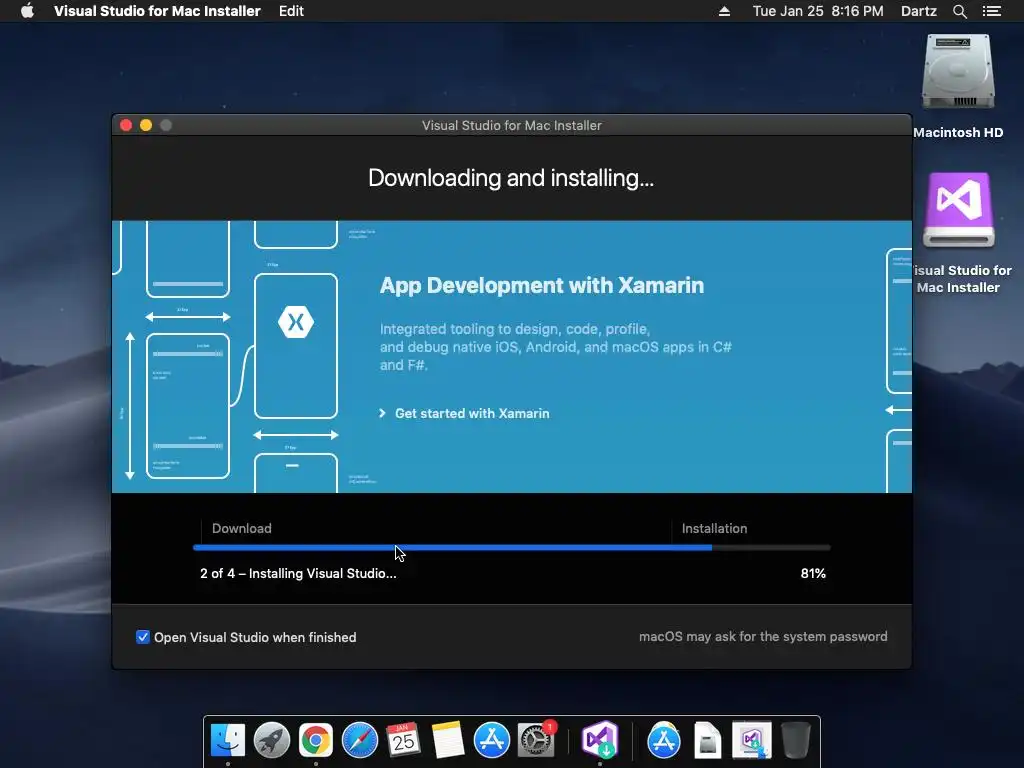Open Finder from the Dock
The height and width of the screenshot is (768, 1024).
point(228,740)
